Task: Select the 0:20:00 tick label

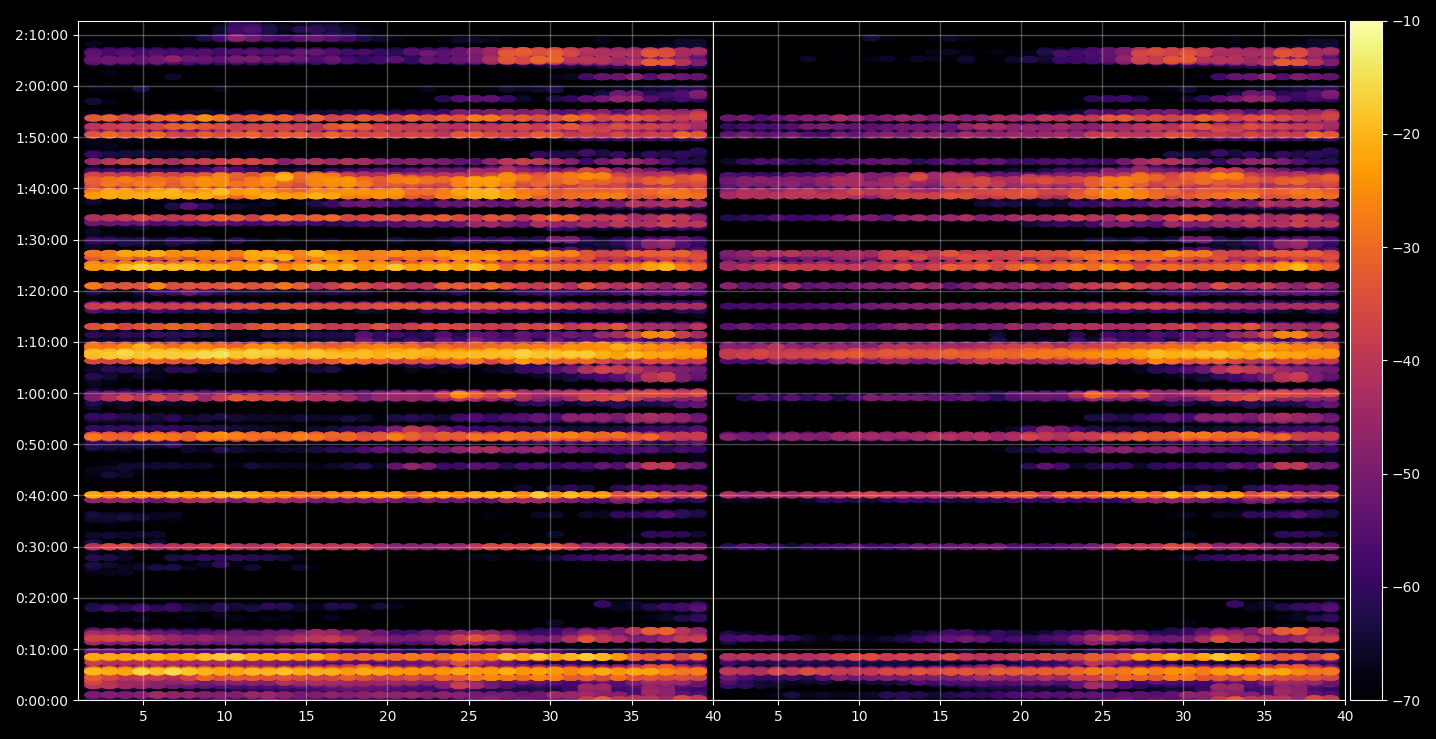Action: 42,598
